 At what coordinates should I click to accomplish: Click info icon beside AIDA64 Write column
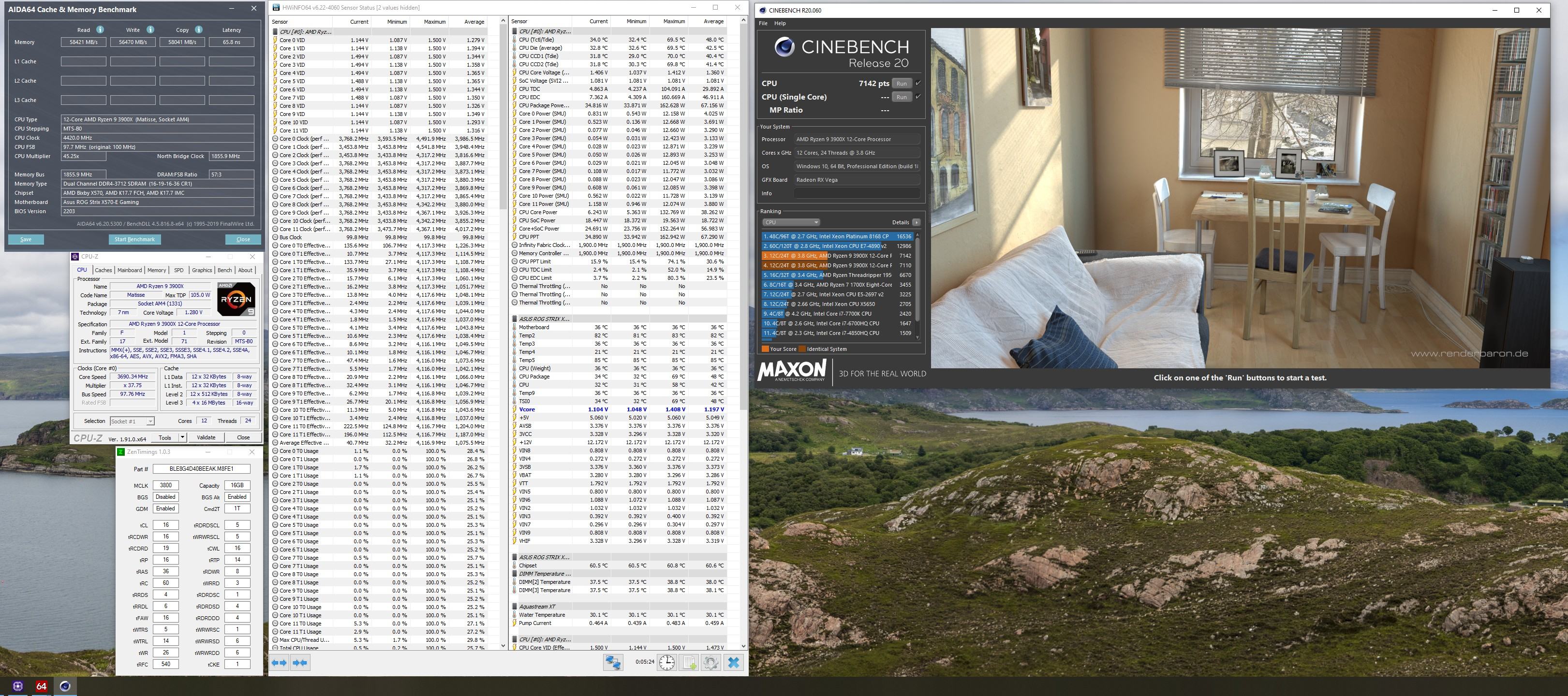tap(150, 30)
